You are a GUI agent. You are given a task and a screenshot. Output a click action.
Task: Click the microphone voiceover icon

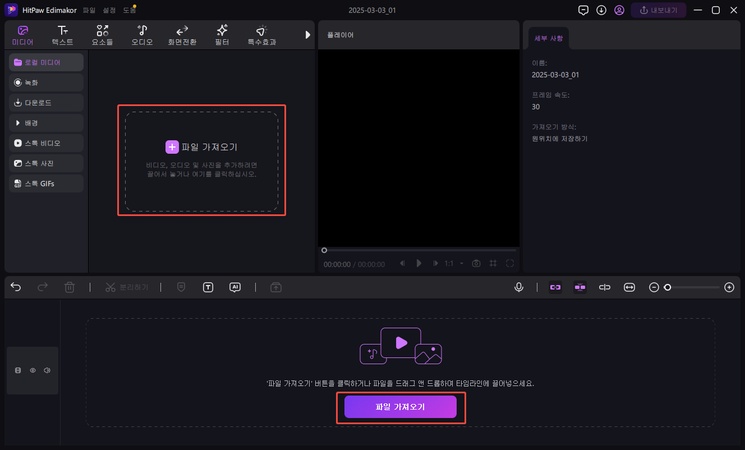pos(519,287)
